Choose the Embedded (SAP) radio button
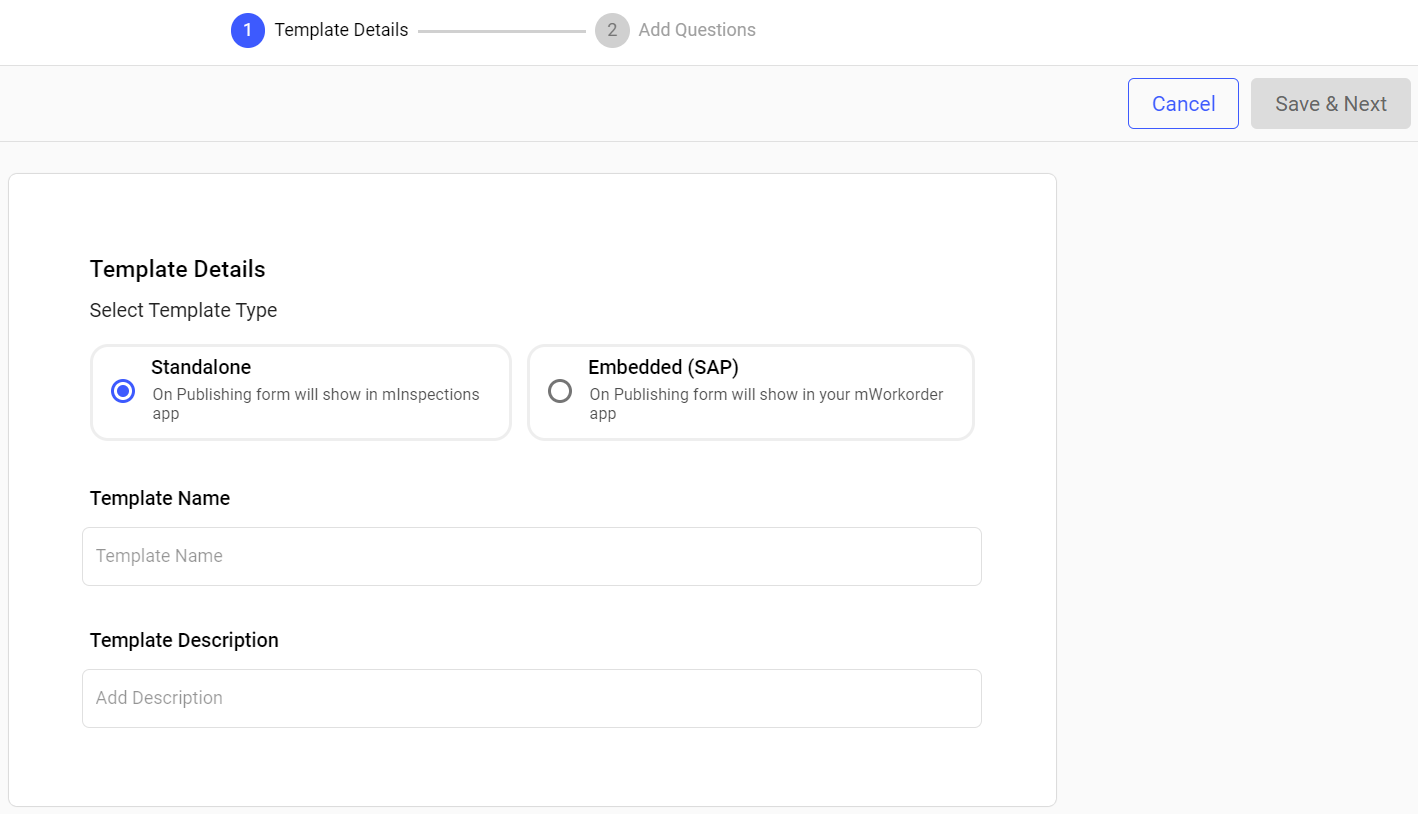Viewport: 1418px width, 814px height. [x=560, y=391]
